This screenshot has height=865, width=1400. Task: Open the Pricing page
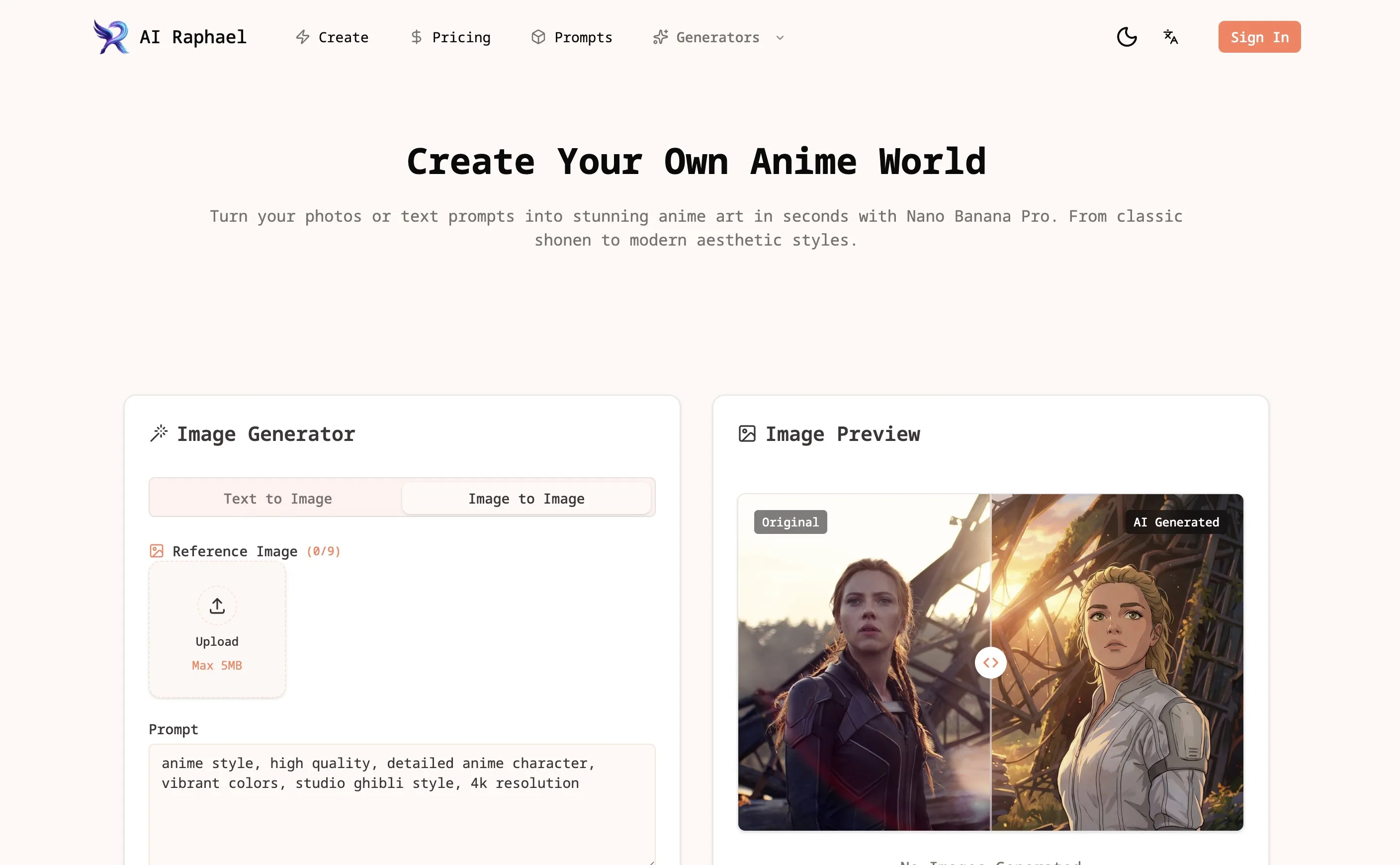(x=460, y=37)
